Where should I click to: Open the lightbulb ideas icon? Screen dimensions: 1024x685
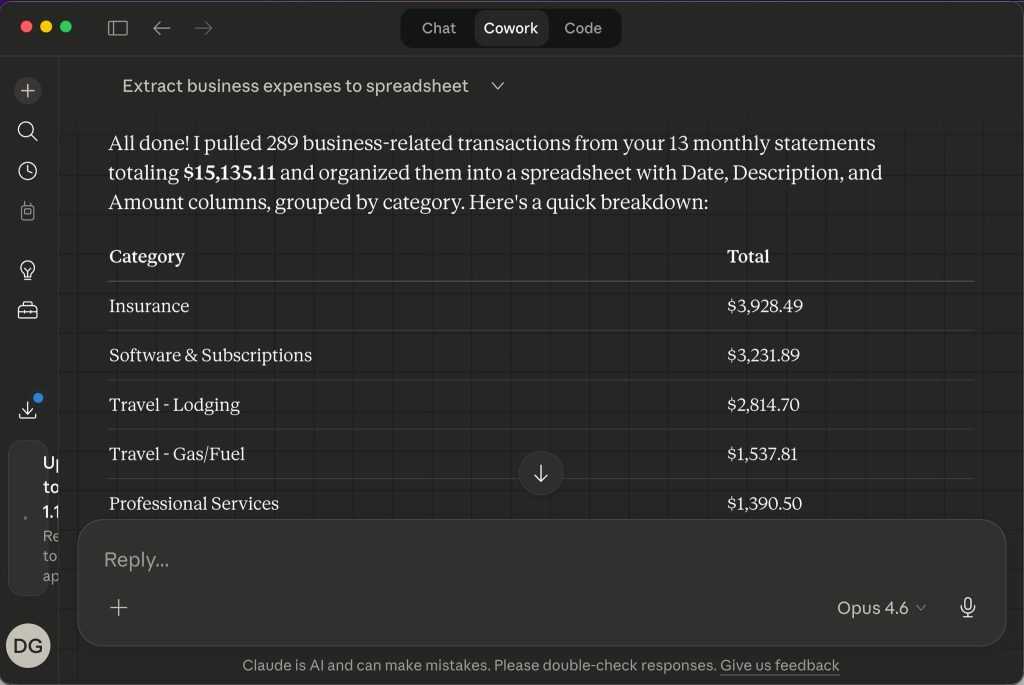coord(28,270)
